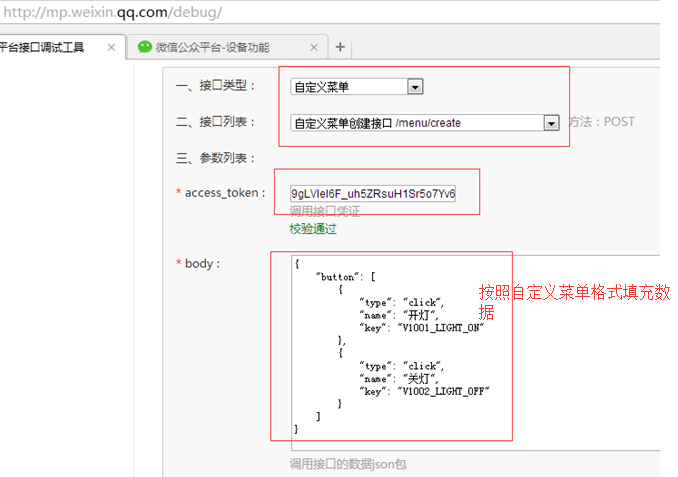Click arrow of 自定义菜单 combo box

tap(415, 87)
